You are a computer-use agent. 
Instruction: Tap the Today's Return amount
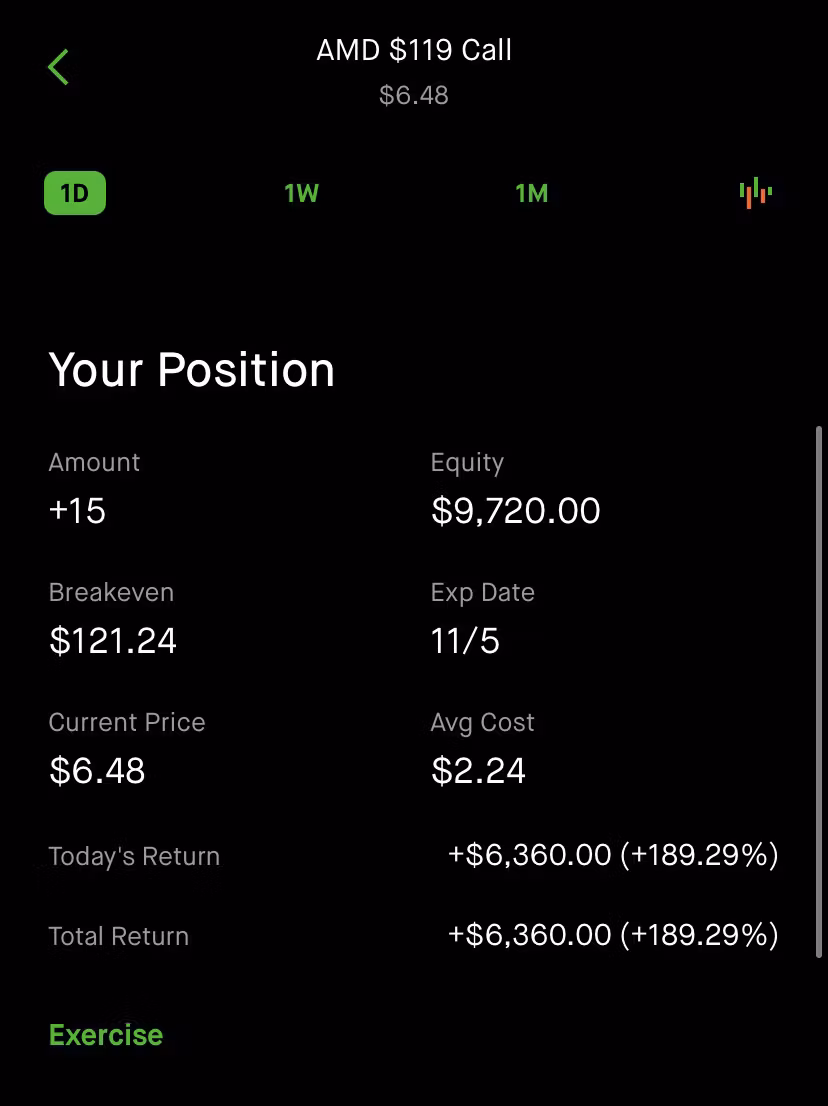point(612,855)
